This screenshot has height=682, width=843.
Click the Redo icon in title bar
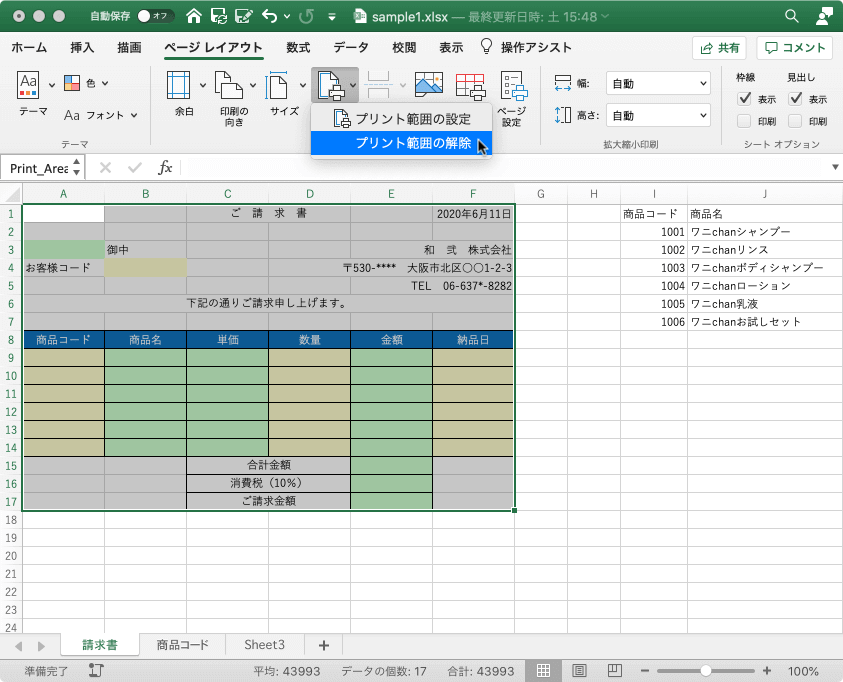click(x=306, y=17)
